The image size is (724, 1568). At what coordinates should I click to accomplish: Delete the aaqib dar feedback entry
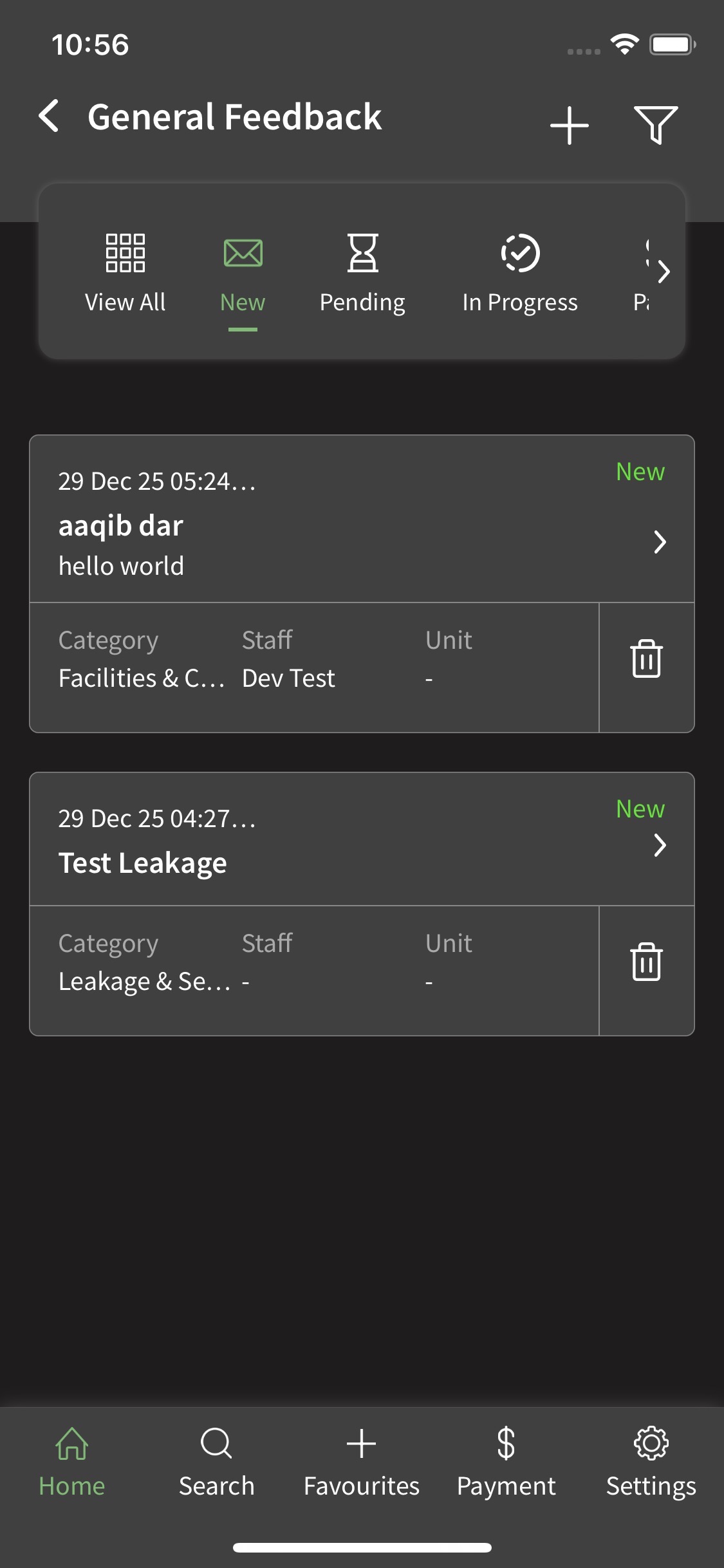[x=646, y=659]
